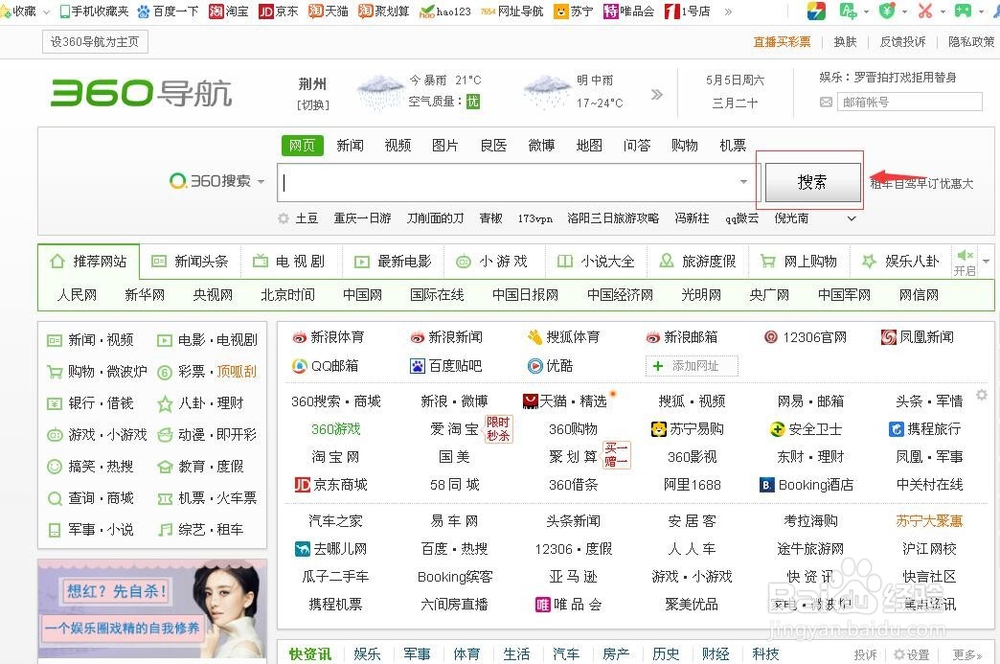Switch to the 机票 search tab
Image resolution: width=1000 pixels, height=664 pixels.
pos(733,145)
